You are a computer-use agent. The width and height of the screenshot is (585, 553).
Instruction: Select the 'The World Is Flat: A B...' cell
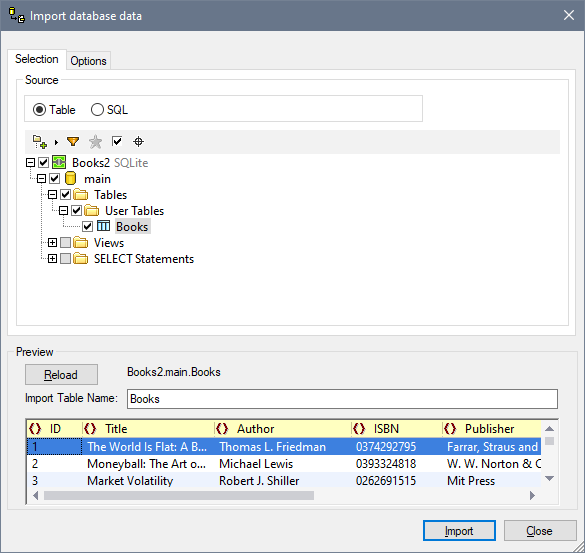click(x=148, y=447)
